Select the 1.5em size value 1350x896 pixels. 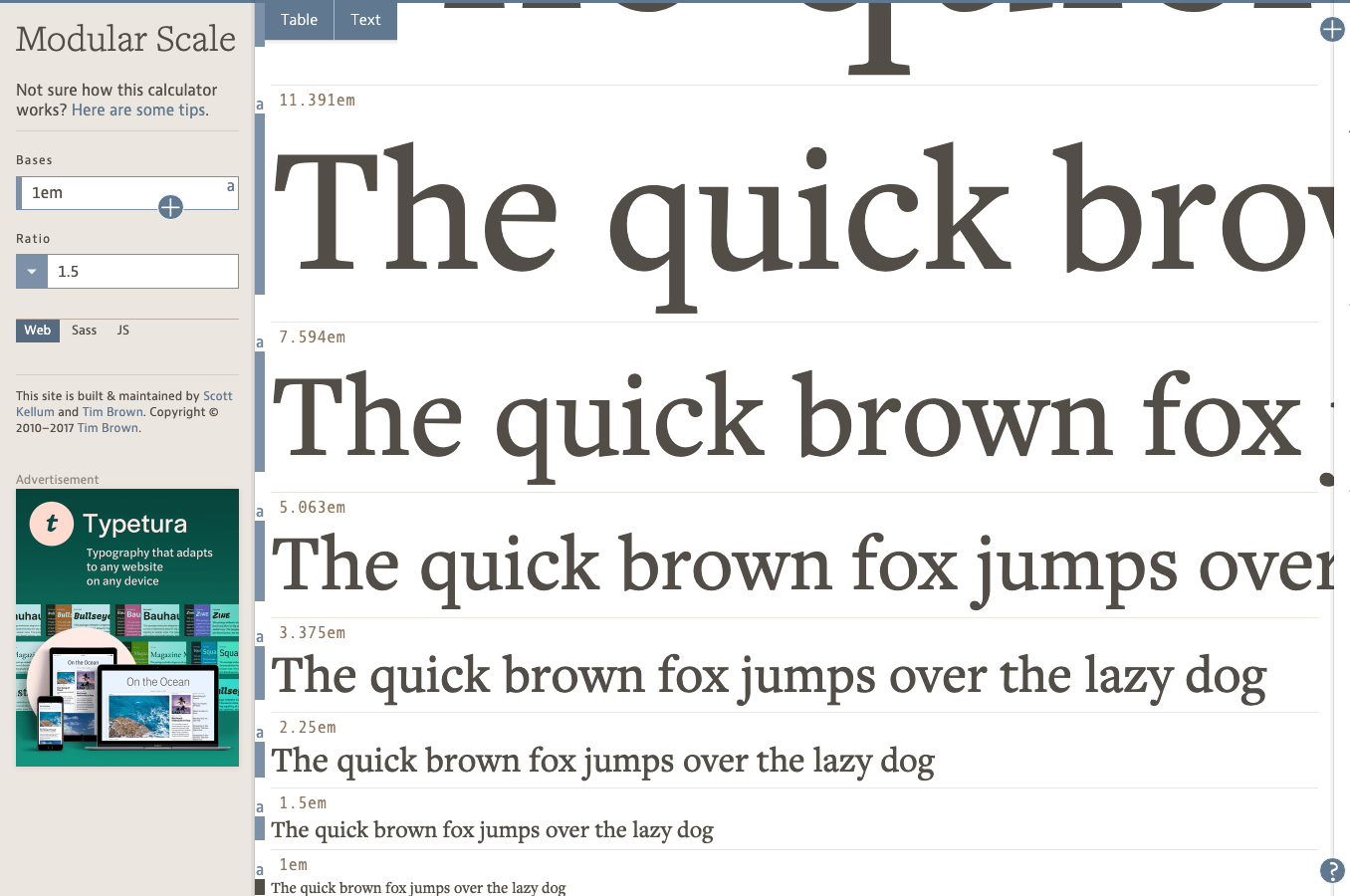tap(303, 803)
